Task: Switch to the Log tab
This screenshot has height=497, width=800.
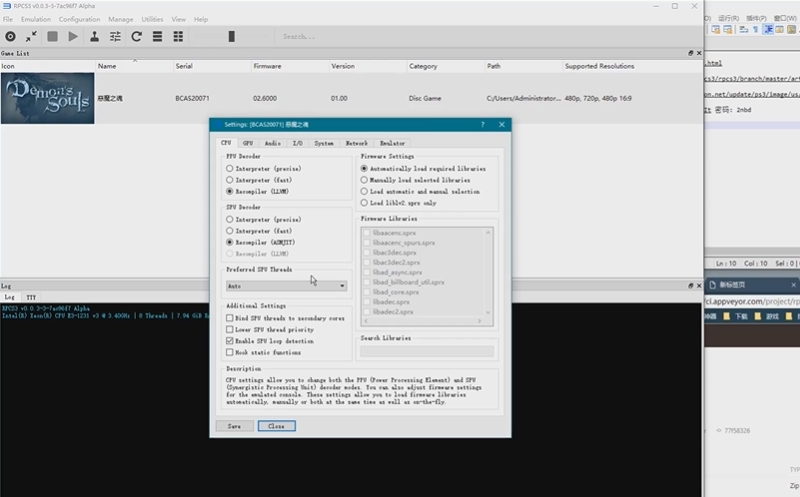Action: 10,297
